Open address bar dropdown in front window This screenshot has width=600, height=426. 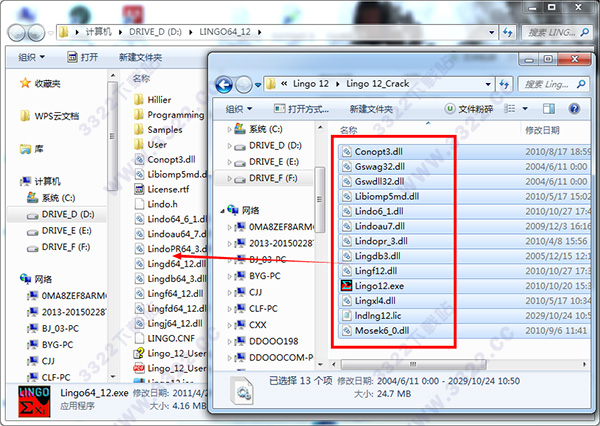tap(488, 84)
